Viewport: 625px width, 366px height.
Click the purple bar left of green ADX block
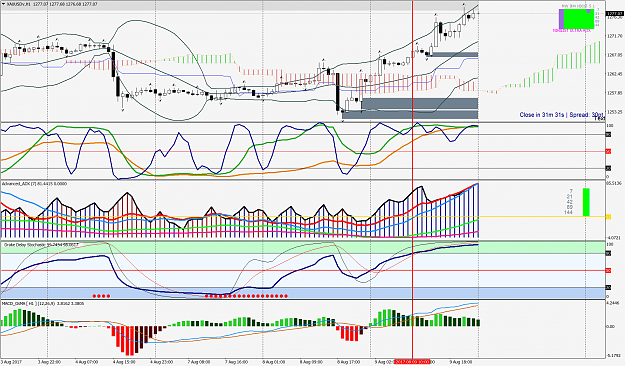click(x=561, y=19)
